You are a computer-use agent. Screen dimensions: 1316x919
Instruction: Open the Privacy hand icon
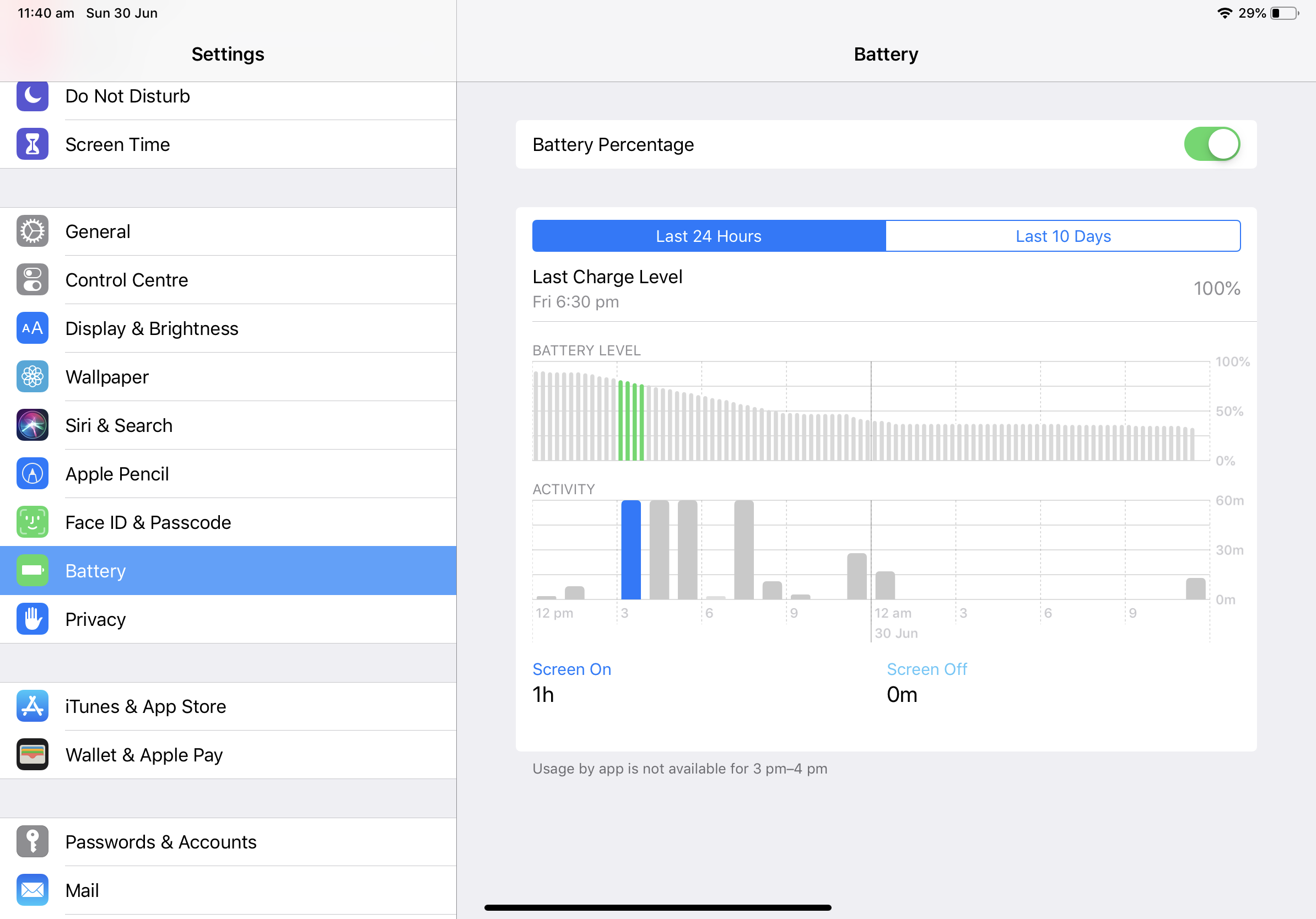point(32,619)
